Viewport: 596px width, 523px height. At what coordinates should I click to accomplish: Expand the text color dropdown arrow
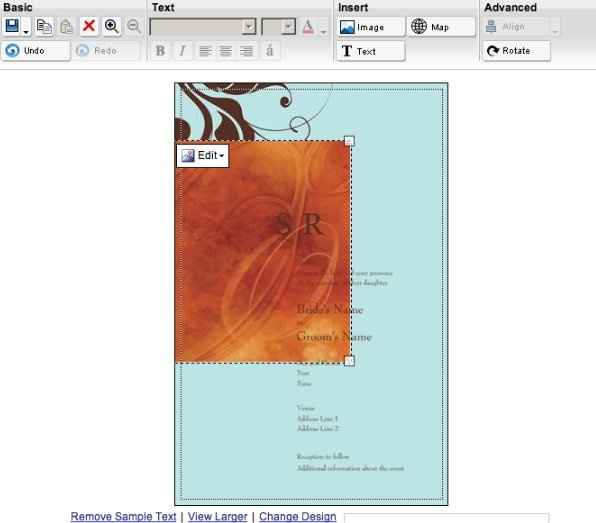(323, 32)
